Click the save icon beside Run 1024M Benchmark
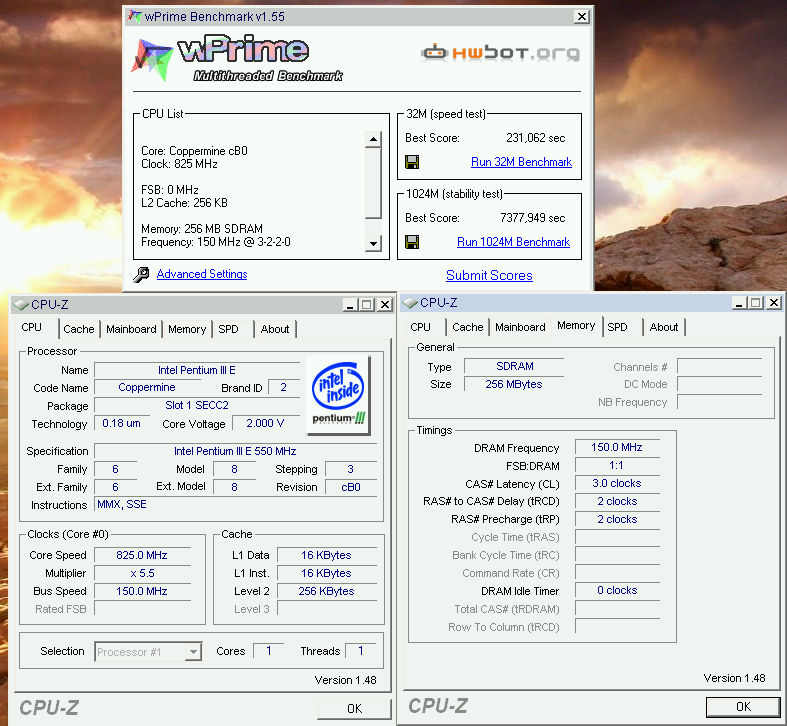 [x=412, y=242]
